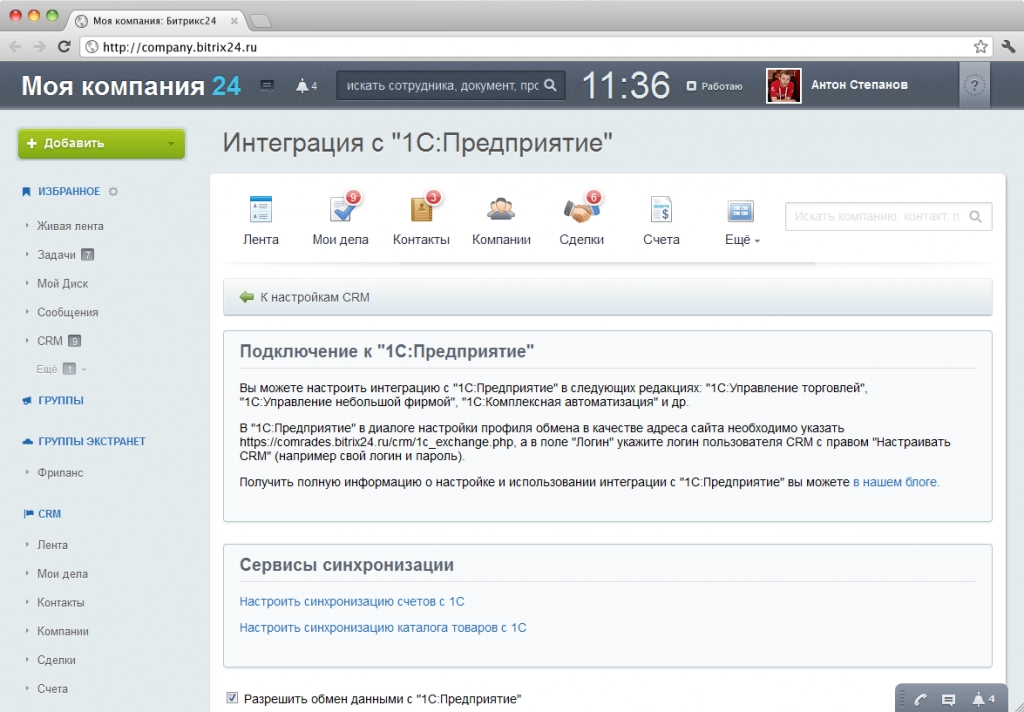Open the Компании icon
The image size is (1024, 712).
click(x=501, y=210)
